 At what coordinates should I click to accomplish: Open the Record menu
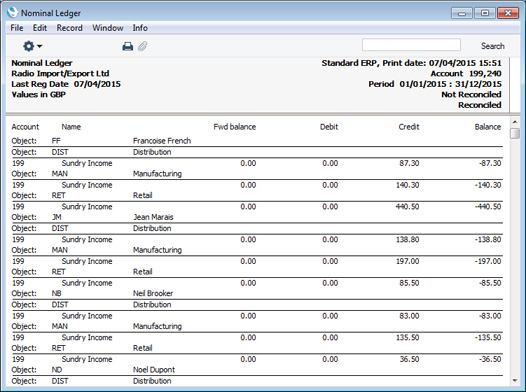click(x=69, y=28)
